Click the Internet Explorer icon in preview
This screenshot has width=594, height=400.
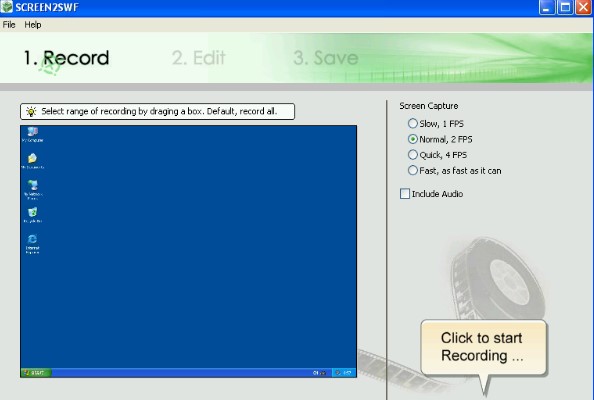33,244
